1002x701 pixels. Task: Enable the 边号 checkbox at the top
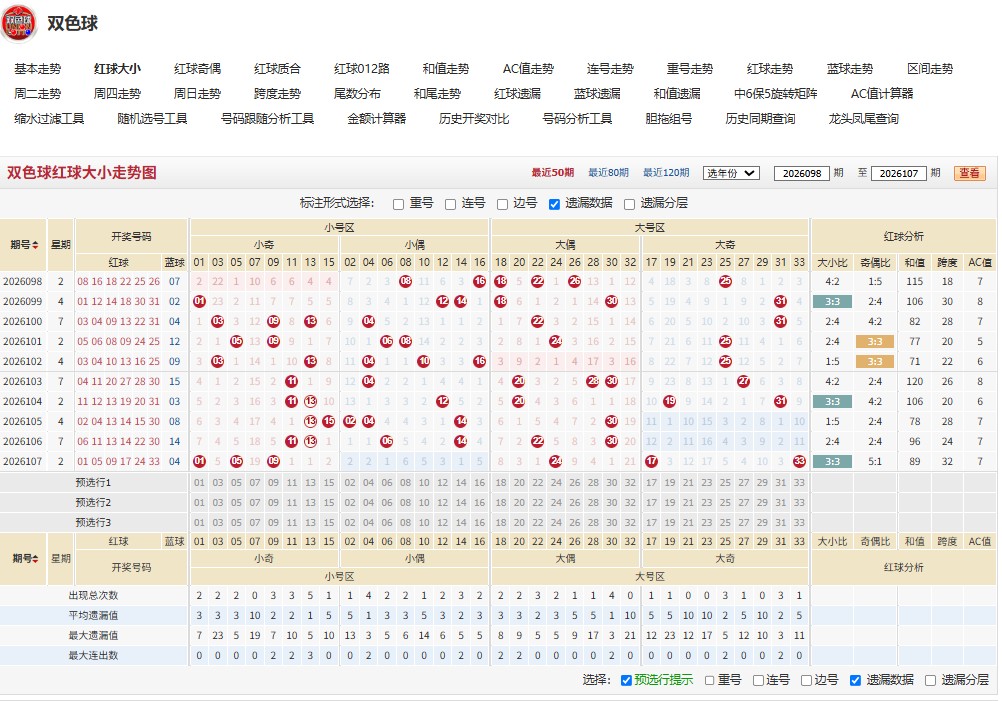(x=502, y=204)
